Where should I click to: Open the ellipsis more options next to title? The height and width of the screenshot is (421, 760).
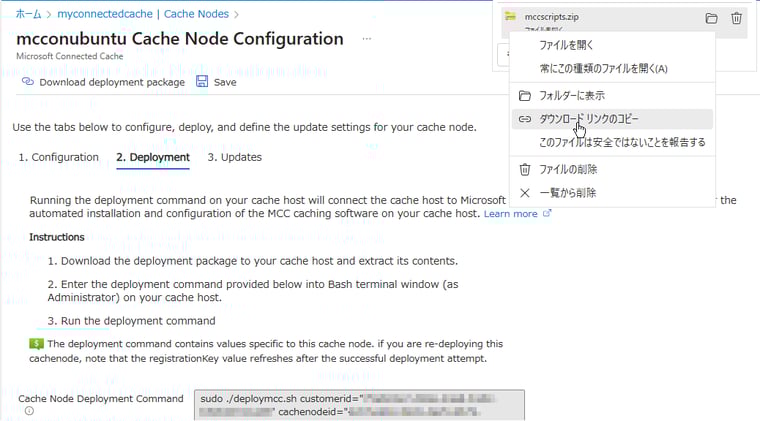[x=367, y=39]
